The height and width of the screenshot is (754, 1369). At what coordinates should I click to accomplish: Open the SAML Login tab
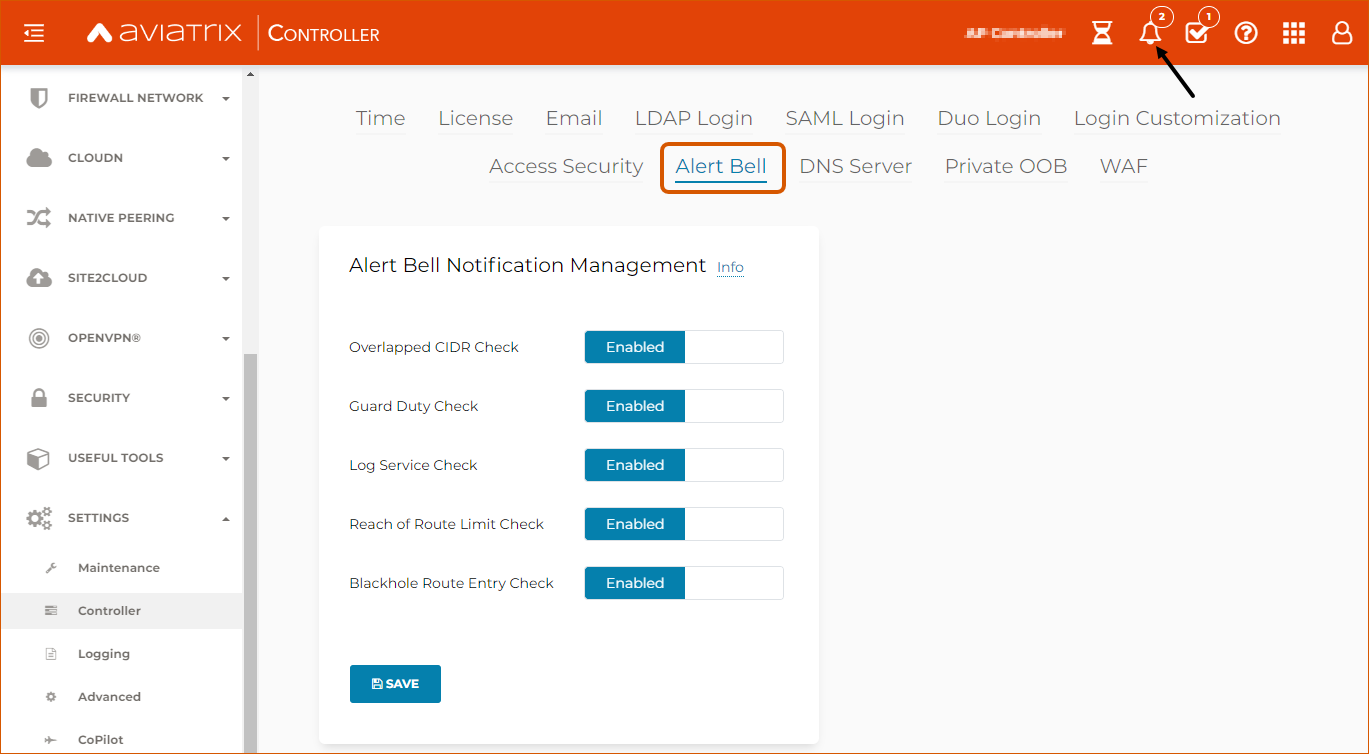tap(844, 117)
